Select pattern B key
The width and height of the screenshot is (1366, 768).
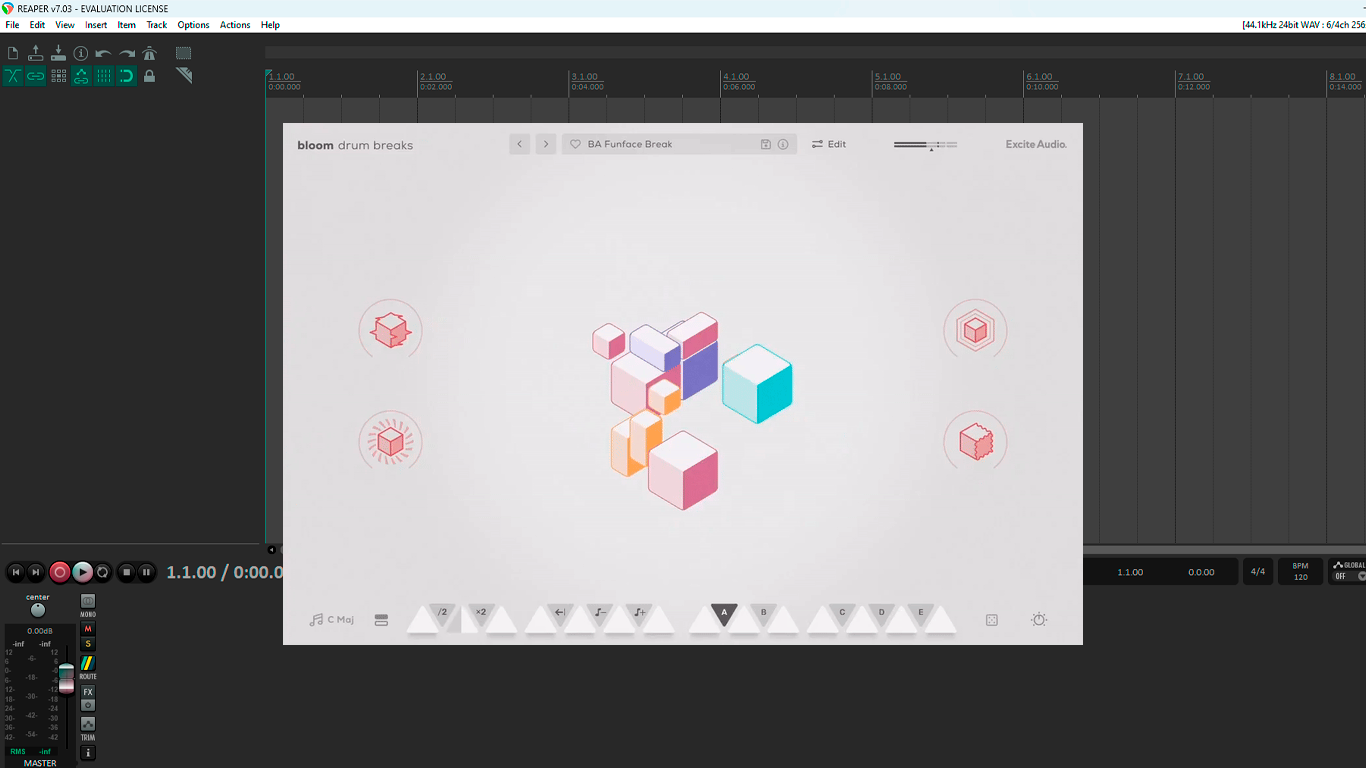tap(763, 613)
